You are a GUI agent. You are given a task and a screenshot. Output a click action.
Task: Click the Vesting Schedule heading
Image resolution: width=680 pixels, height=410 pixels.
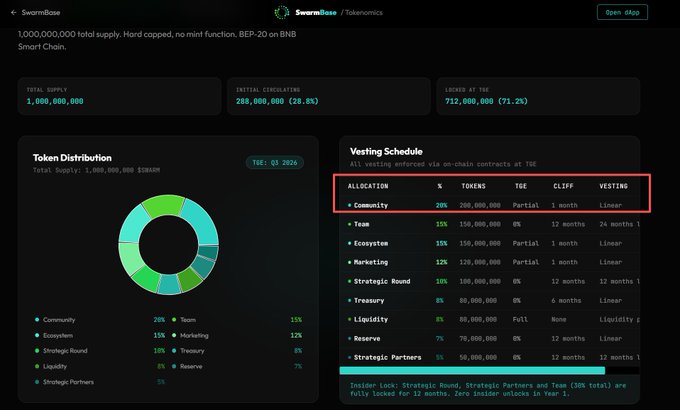click(386, 151)
